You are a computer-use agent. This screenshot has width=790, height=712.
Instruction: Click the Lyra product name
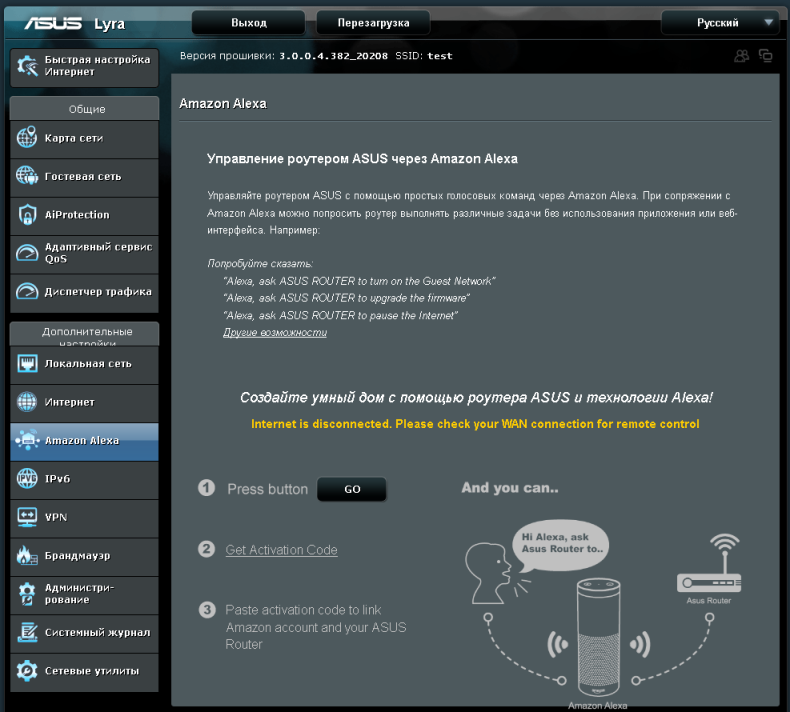109,24
